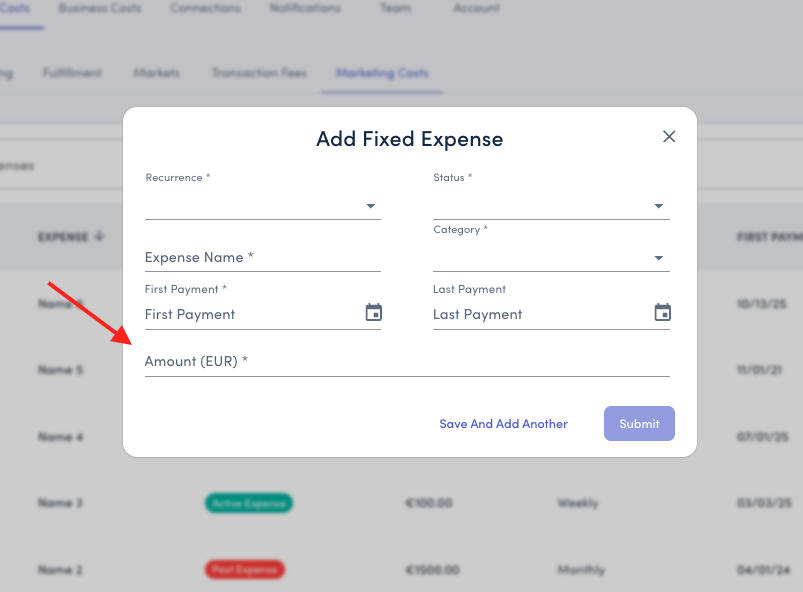The height and width of the screenshot is (592, 803).
Task: Close the Add Fixed Expense dialog
Action: coord(669,137)
